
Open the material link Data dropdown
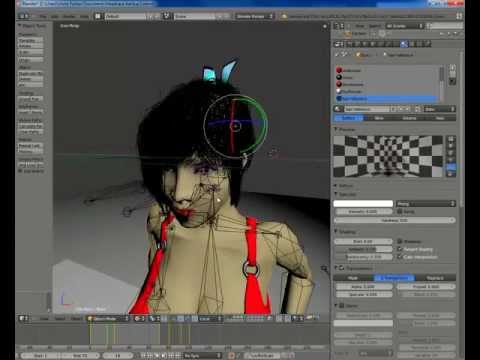tap(440, 109)
